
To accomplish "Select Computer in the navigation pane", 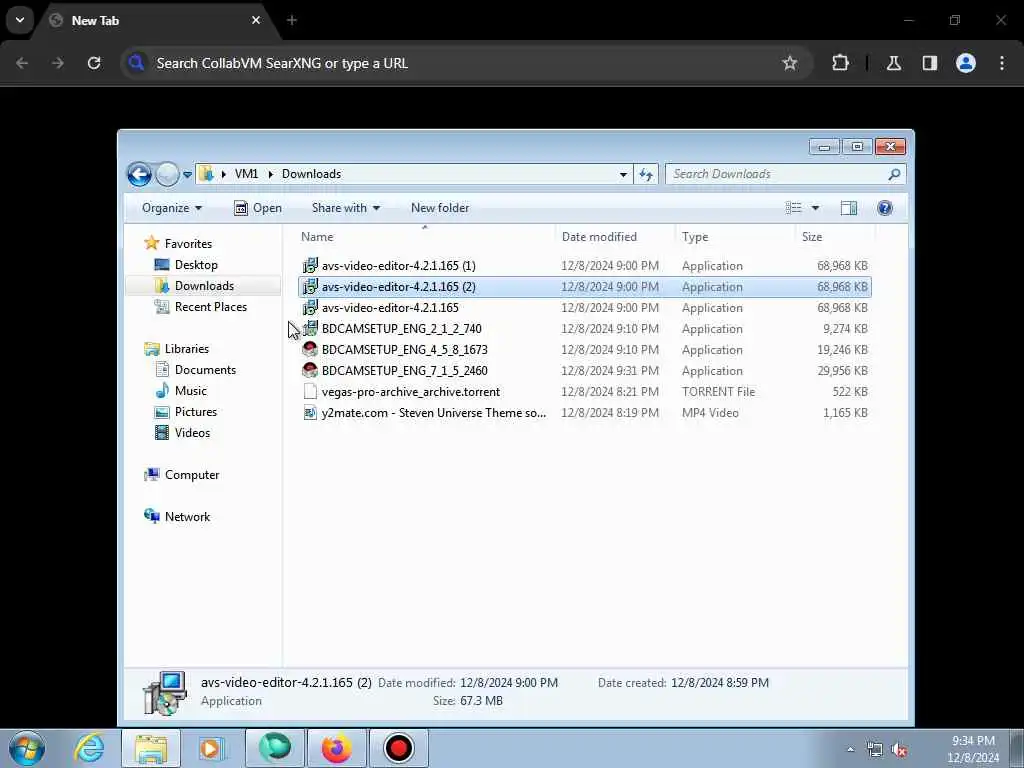I will (182, 475).
